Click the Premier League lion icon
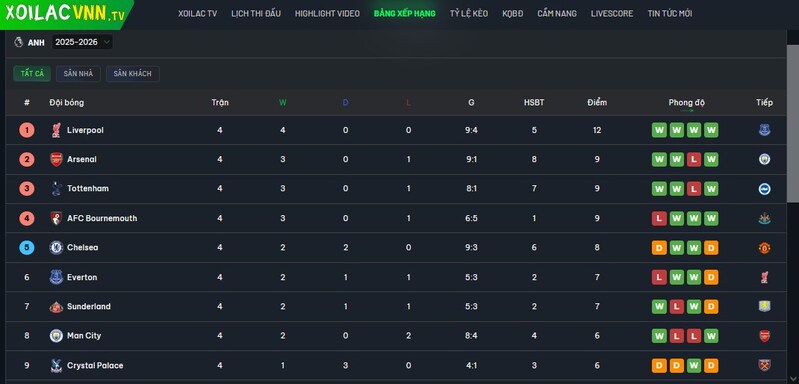This screenshot has width=799, height=384. tap(19, 42)
